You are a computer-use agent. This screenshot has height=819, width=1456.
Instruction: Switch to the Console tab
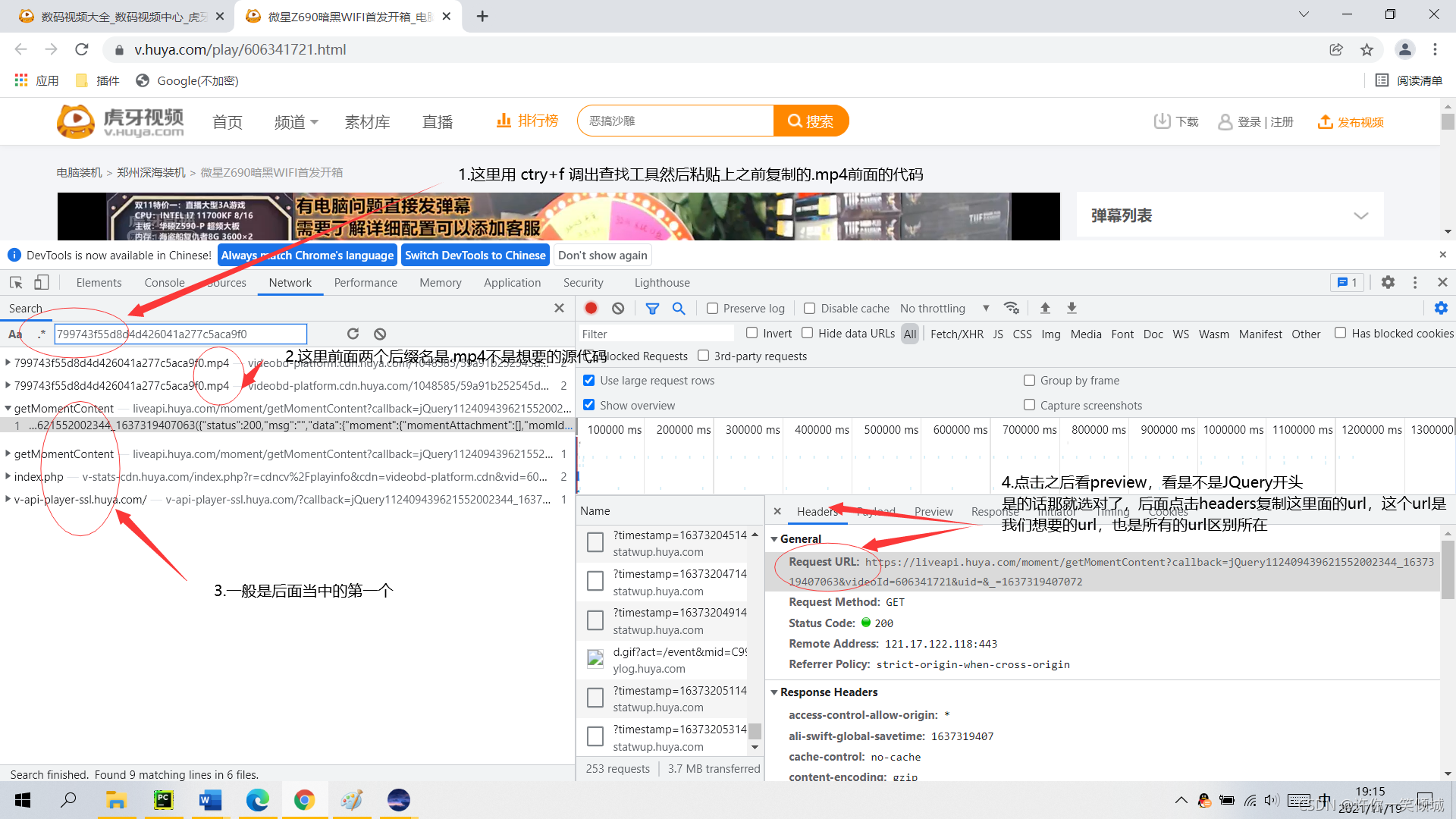tap(165, 282)
